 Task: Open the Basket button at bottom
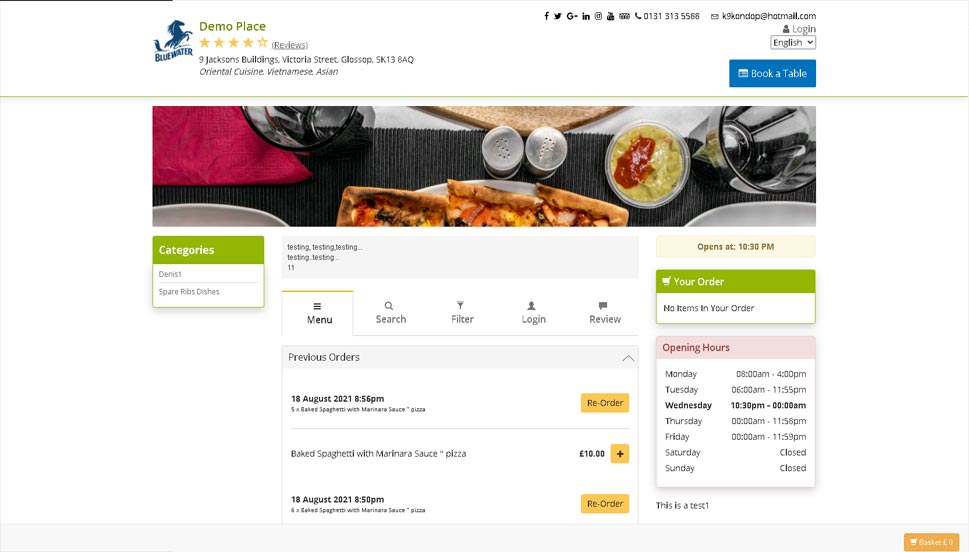coord(931,542)
